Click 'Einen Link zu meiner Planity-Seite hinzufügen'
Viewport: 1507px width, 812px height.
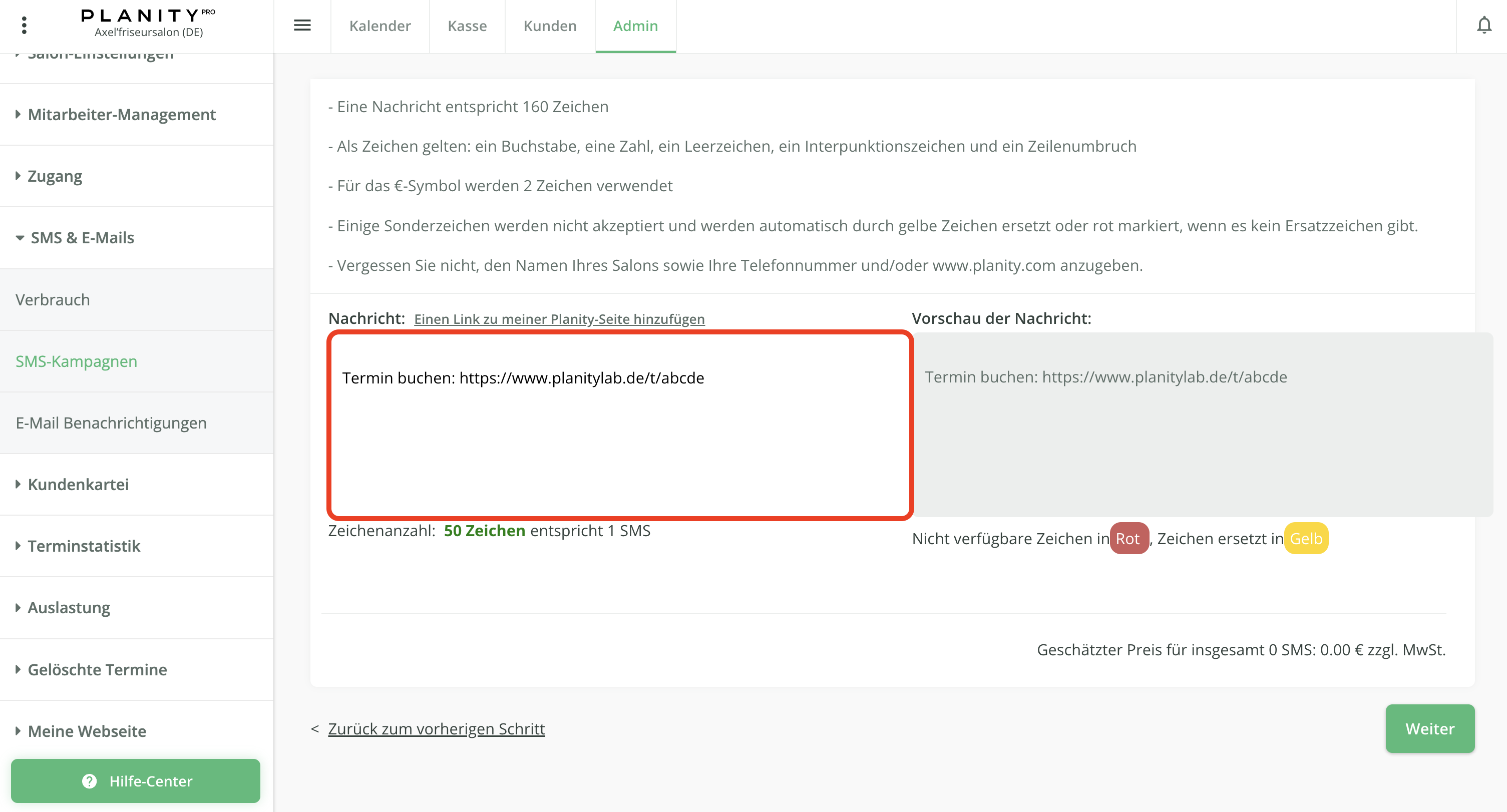tap(559, 319)
